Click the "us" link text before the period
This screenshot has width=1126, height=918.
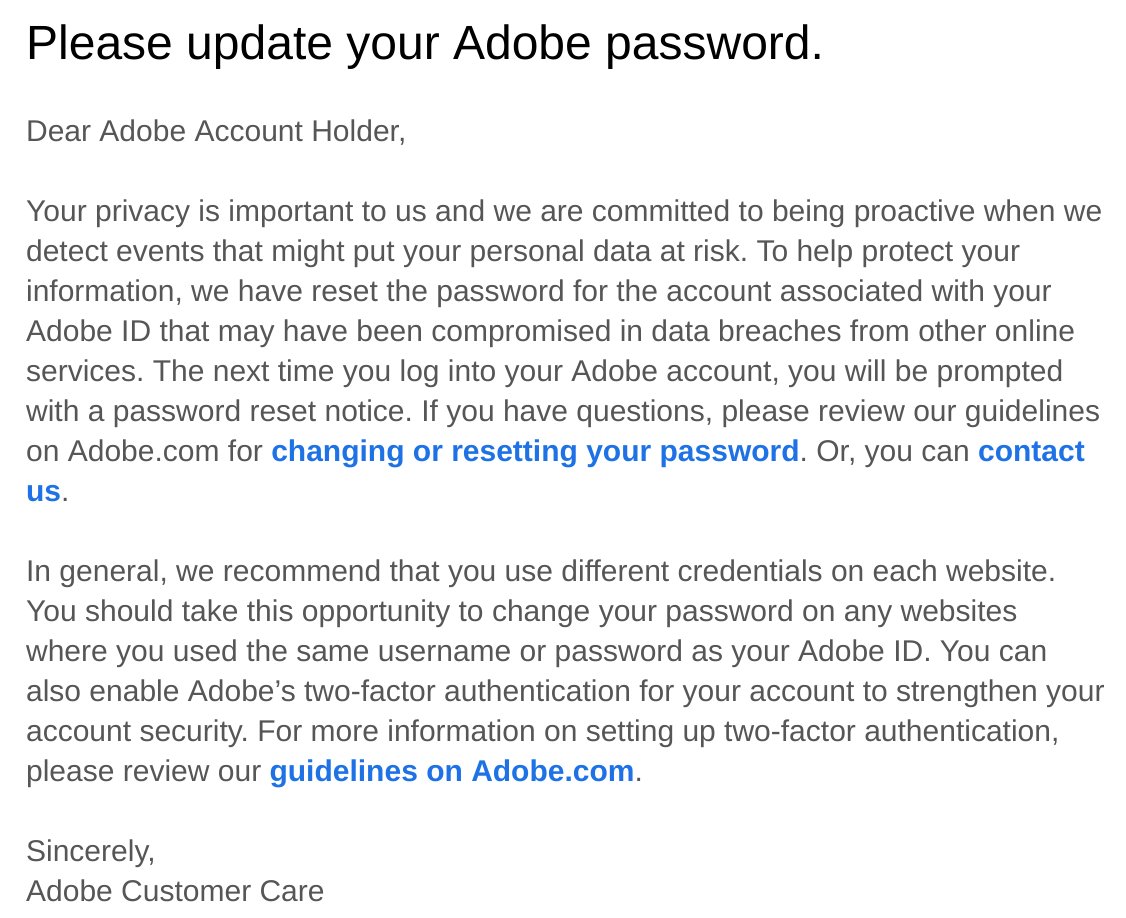[43, 492]
